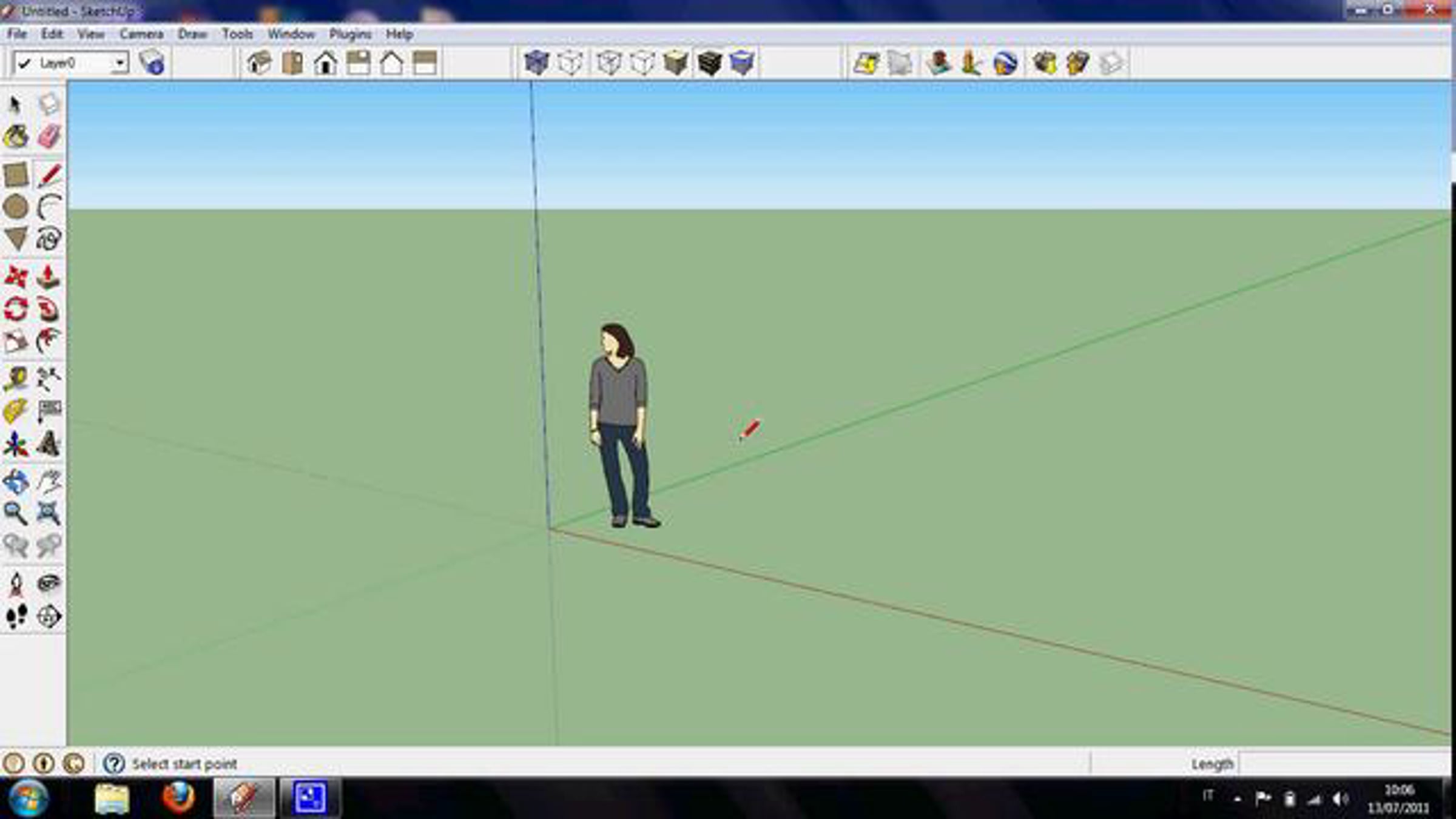Open the Camera menu

pyautogui.click(x=141, y=35)
